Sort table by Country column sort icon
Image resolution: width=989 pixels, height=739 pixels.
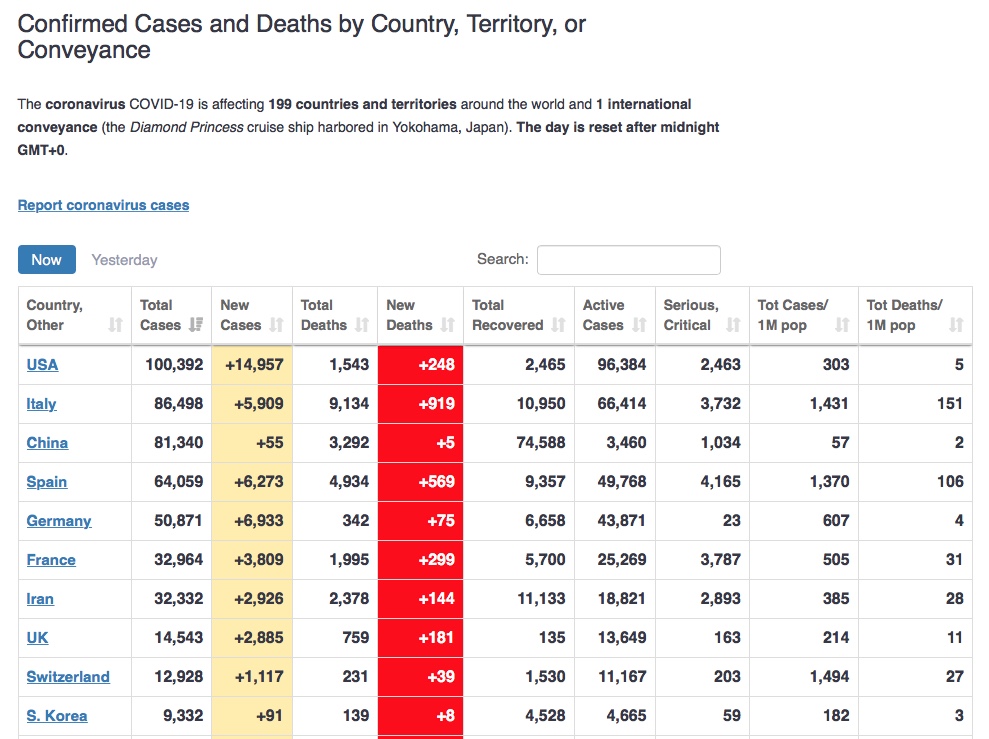coord(116,325)
